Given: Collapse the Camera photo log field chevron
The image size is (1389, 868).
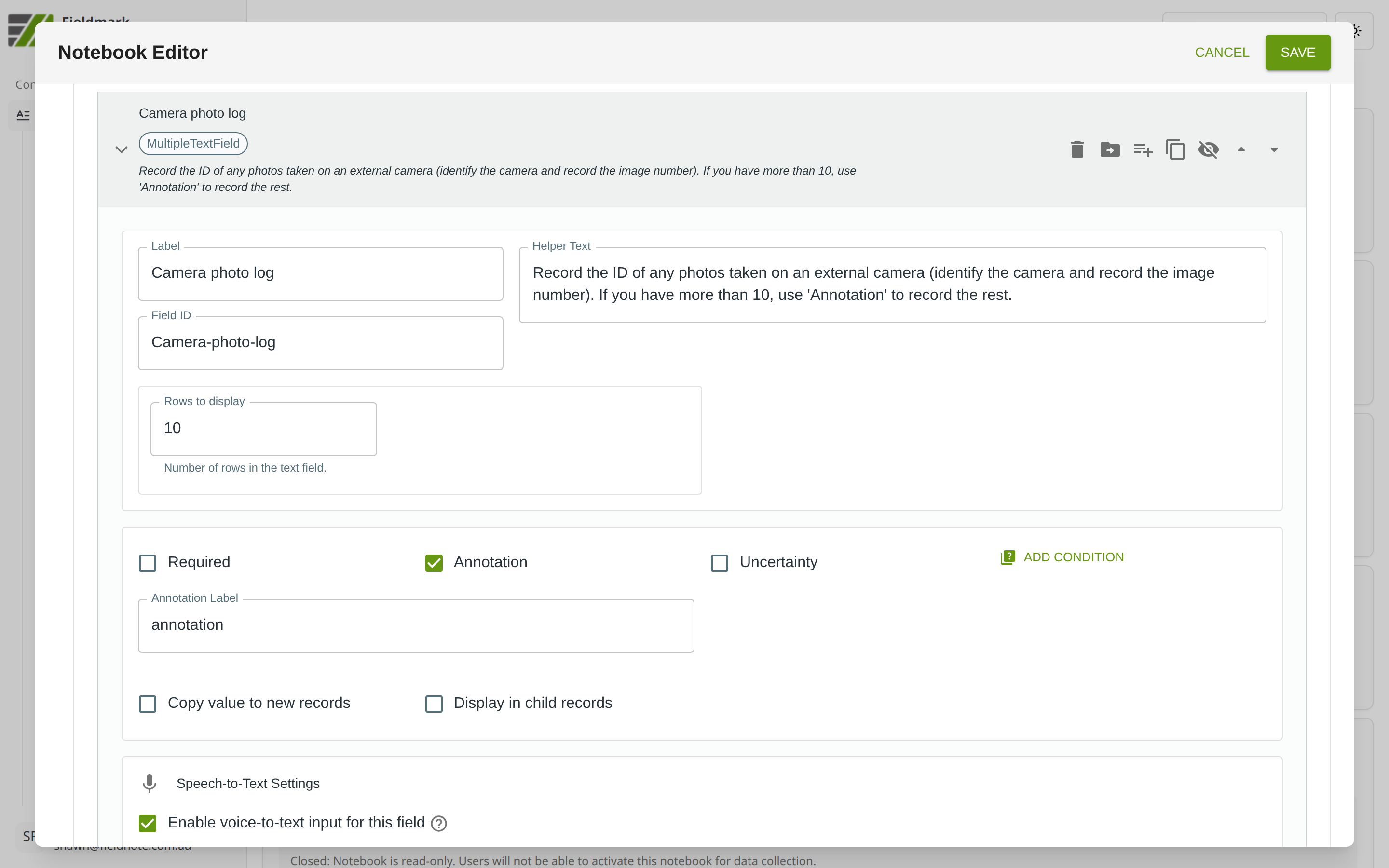Looking at the screenshot, I should coord(121,150).
